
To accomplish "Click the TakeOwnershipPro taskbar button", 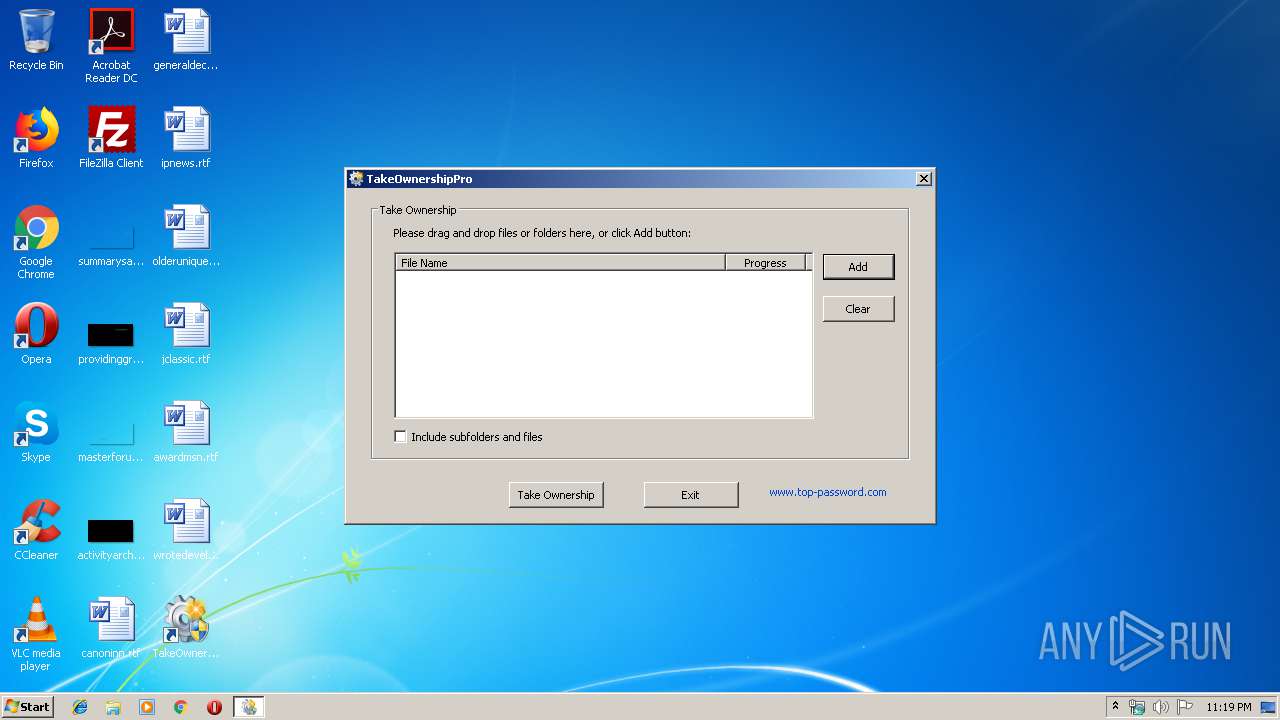I will [248, 707].
